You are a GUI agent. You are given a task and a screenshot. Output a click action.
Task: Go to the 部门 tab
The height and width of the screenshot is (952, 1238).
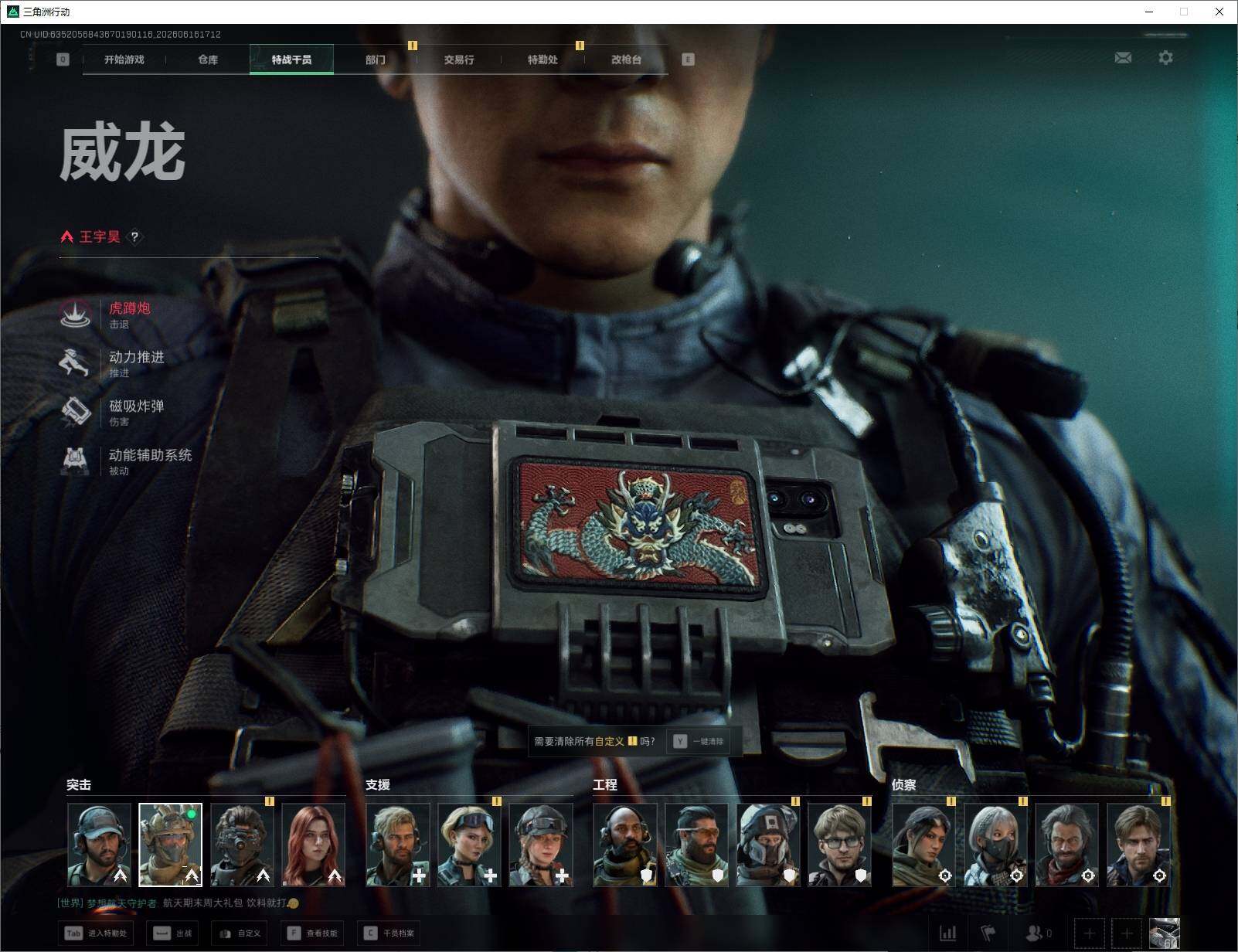point(376,59)
